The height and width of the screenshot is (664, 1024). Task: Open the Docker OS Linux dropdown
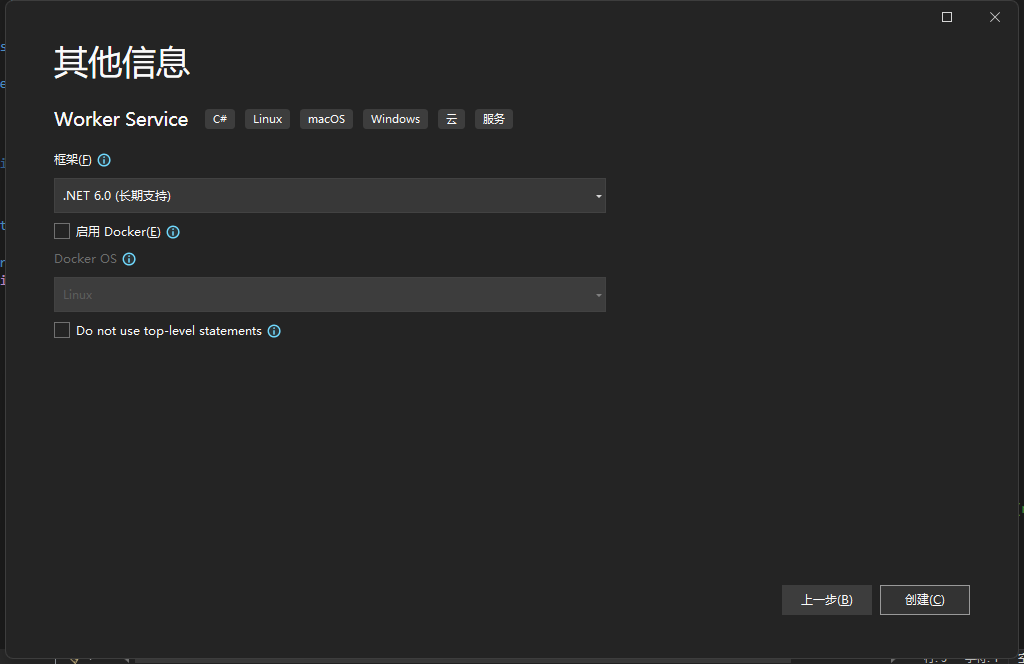(330, 294)
